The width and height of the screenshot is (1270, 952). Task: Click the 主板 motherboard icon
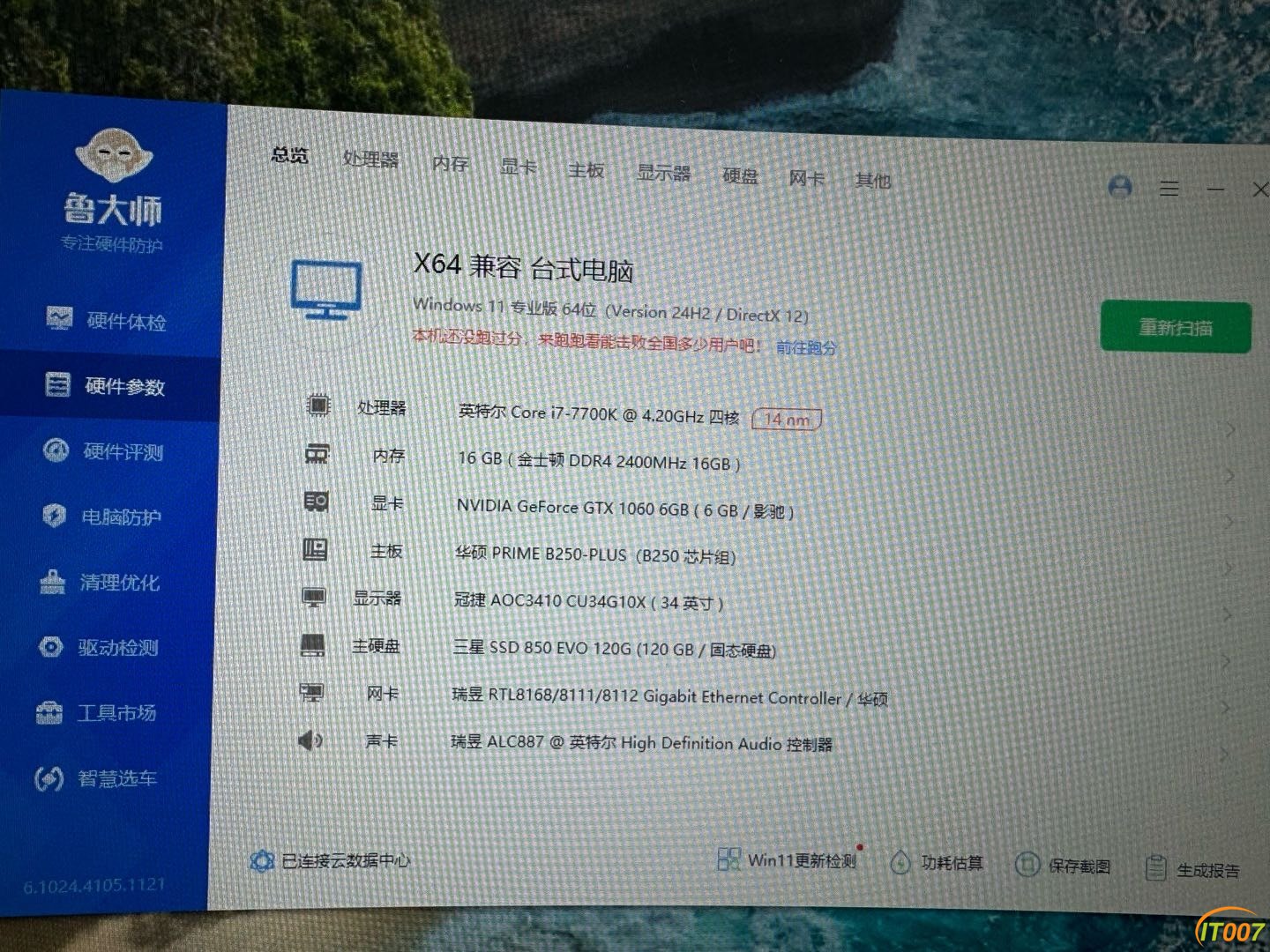point(315,550)
